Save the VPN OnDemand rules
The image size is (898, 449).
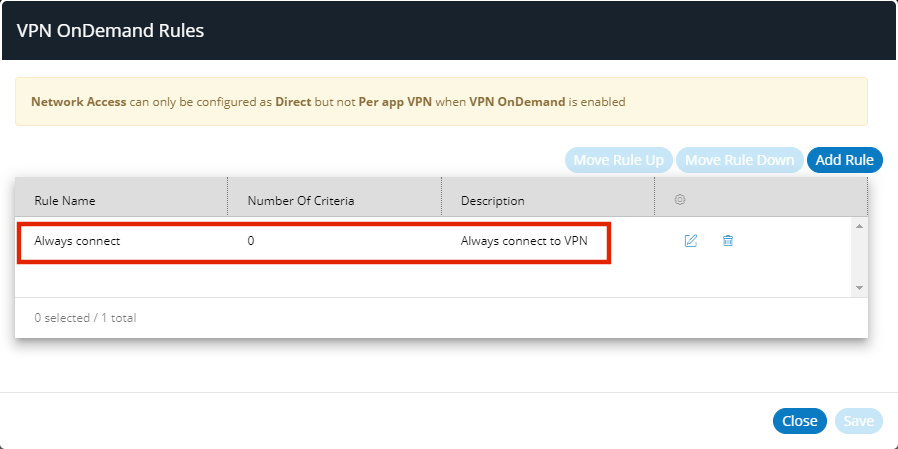point(858,421)
